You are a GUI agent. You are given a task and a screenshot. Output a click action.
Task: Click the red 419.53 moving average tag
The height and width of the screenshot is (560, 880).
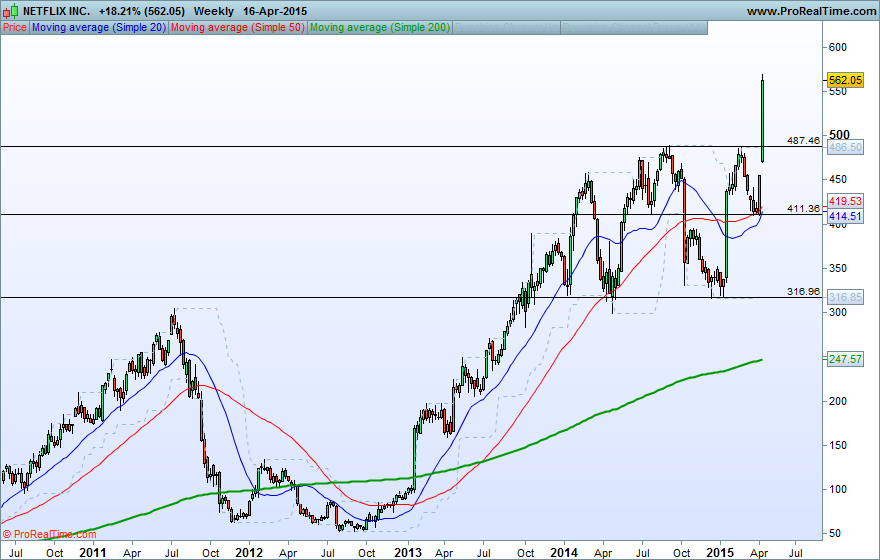pos(845,201)
